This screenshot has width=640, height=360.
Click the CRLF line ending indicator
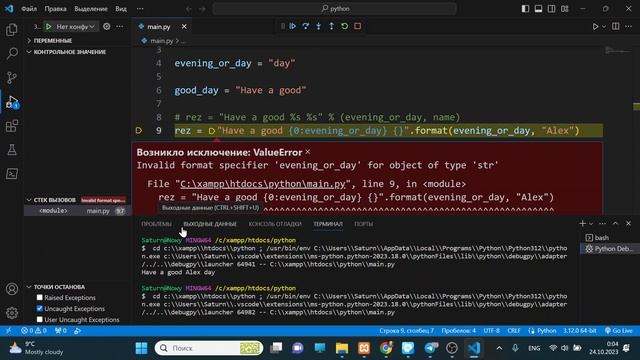click(x=513, y=331)
